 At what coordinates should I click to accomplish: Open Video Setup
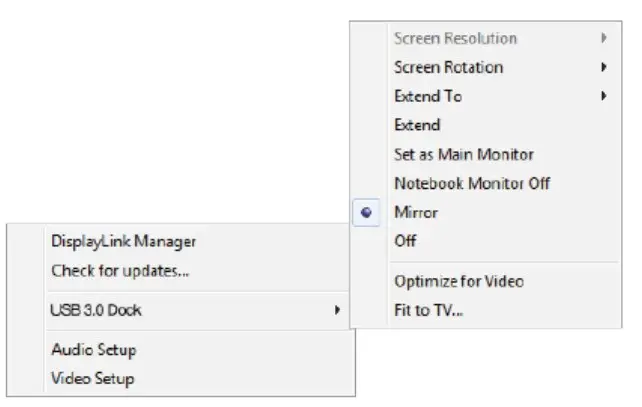click(92, 379)
